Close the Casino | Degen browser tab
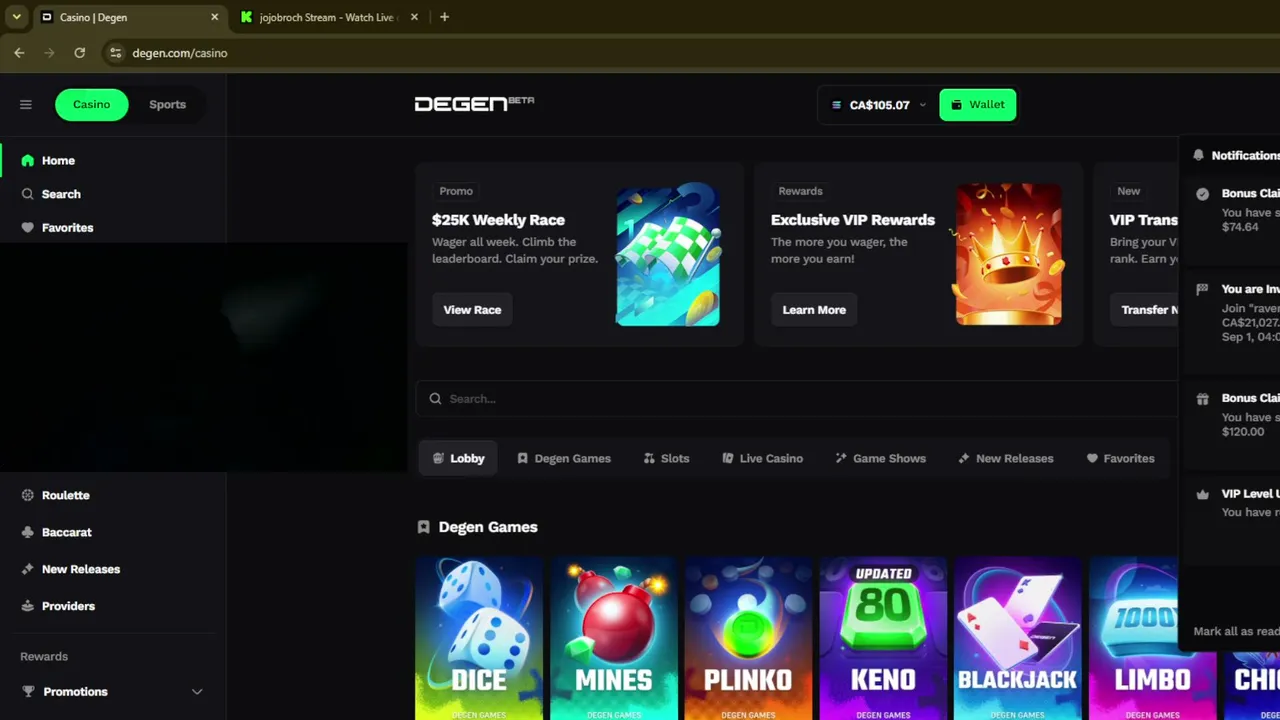Screen dimensions: 1280x720 pyautogui.click(x=214, y=17)
